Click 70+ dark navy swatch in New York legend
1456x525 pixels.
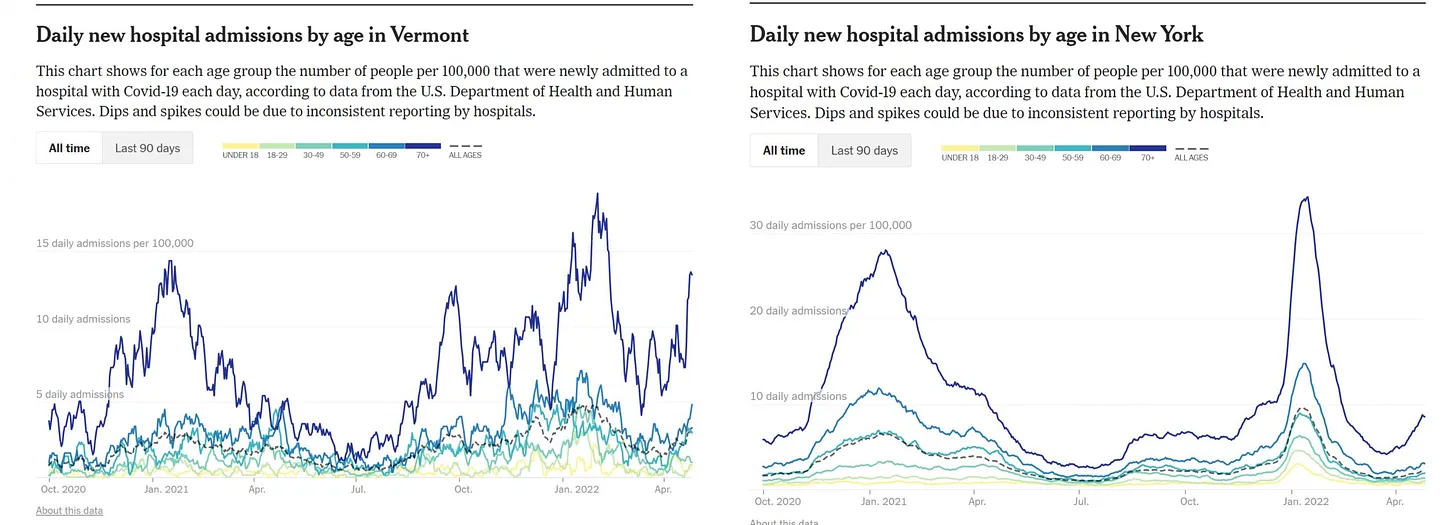[1147, 149]
